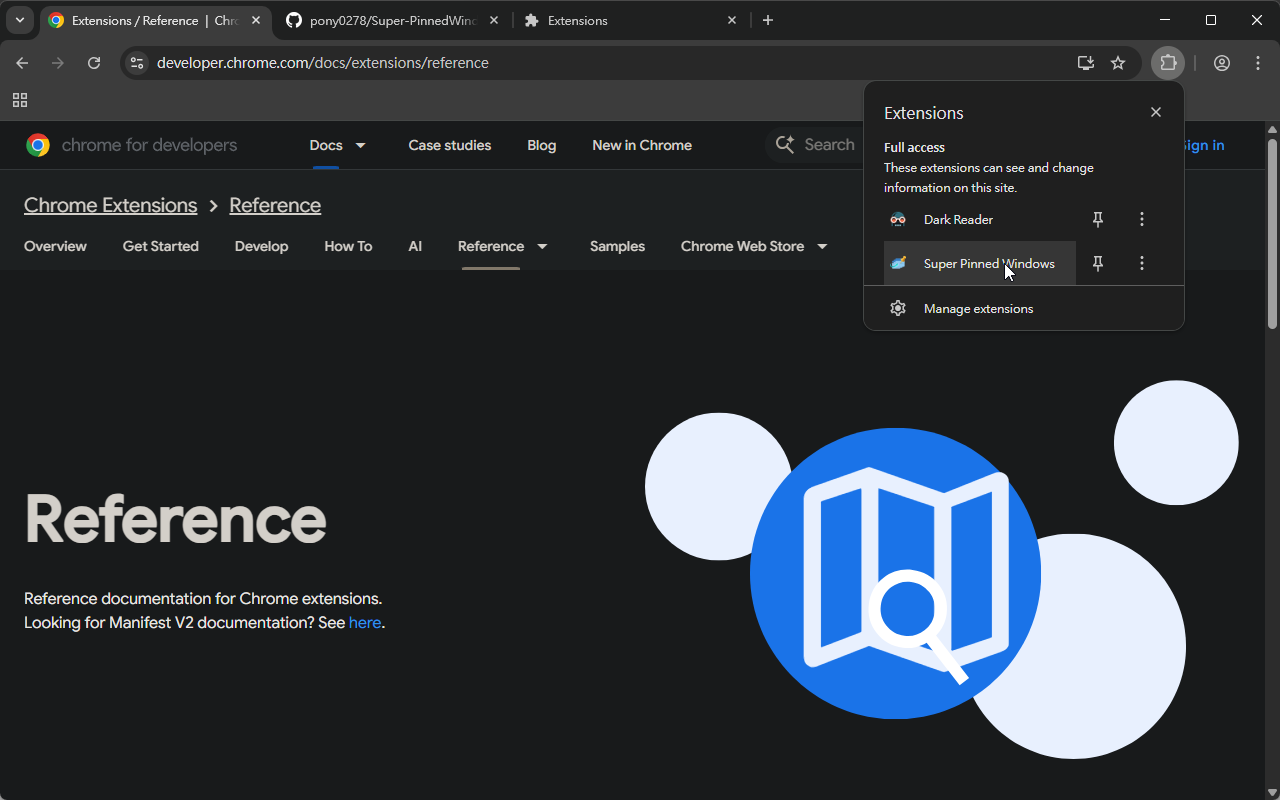Open the AI tab

[x=415, y=246]
